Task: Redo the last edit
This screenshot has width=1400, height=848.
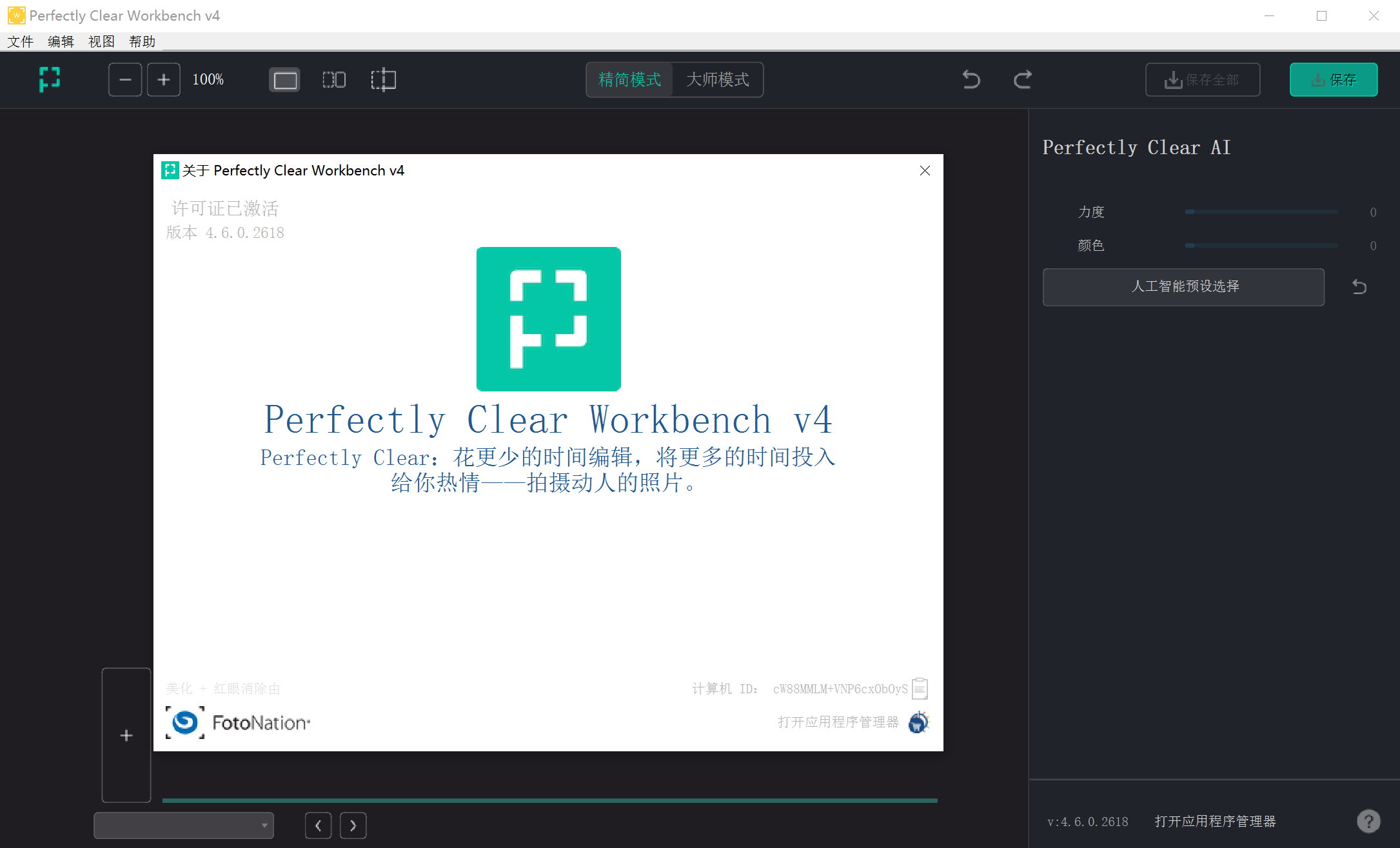Action: click(x=1023, y=79)
